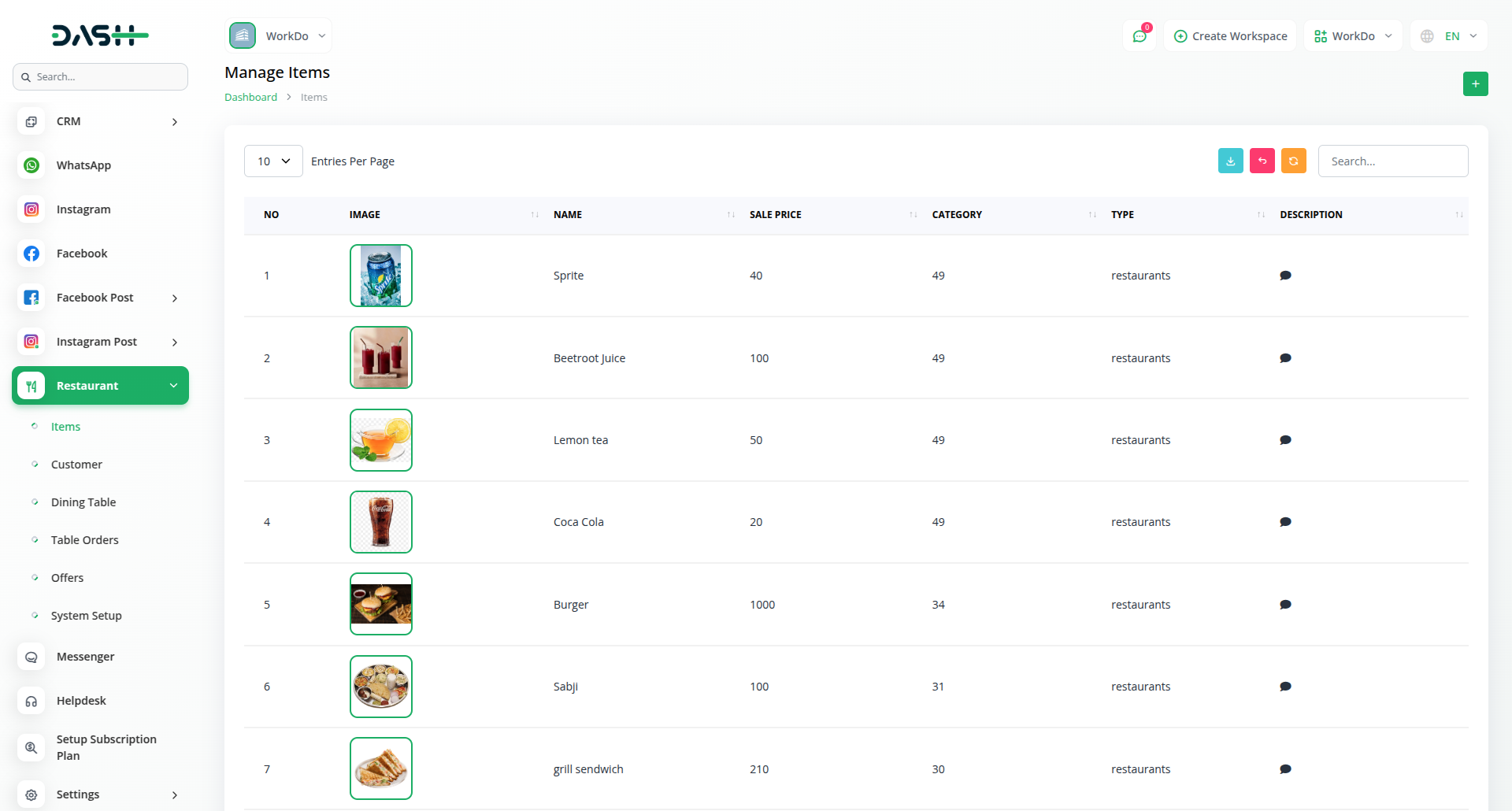Screen dimensions: 1512x811
Task: Expand the CRM menu chevron
Action: coord(175,122)
